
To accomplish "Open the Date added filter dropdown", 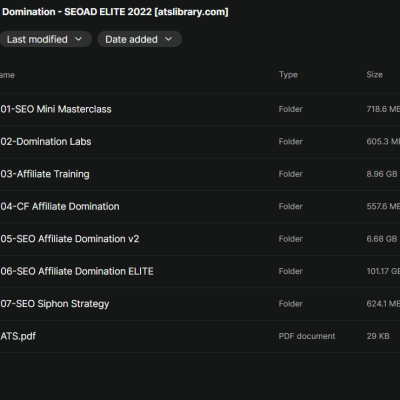I will pyautogui.click(x=139, y=39).
